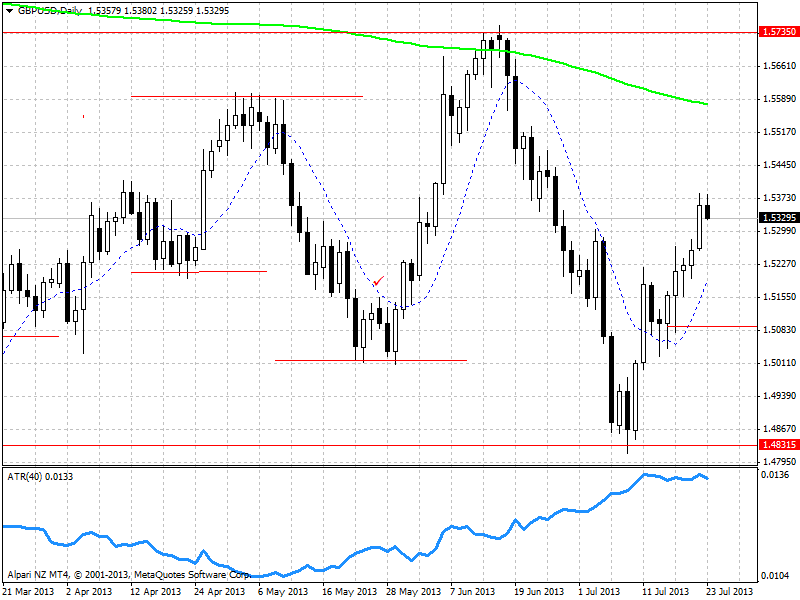The height and width of the screenshot is (600, 800).
Task: Click the 1.51550 price axis label
Action: (x=780, y=297)
